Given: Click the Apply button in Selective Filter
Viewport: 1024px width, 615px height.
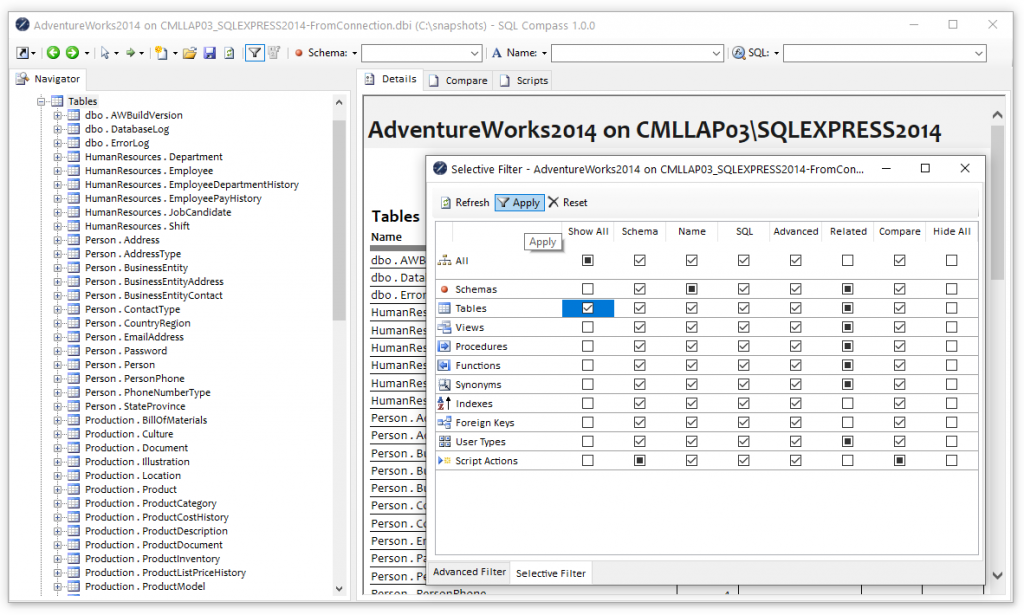Looking at the screenshot, I should 519,202.
